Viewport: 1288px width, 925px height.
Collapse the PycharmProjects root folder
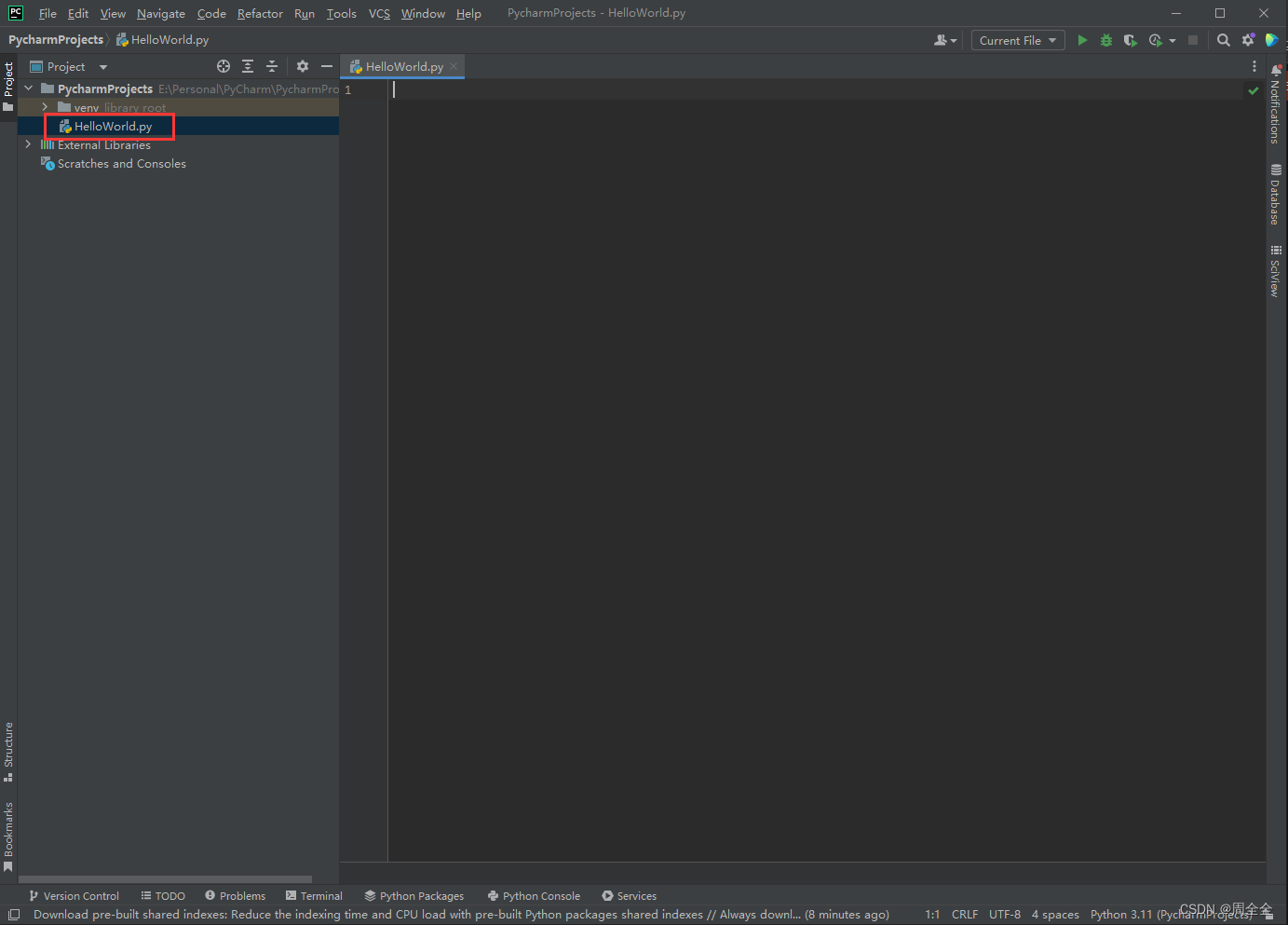click(x=29, y=88)
